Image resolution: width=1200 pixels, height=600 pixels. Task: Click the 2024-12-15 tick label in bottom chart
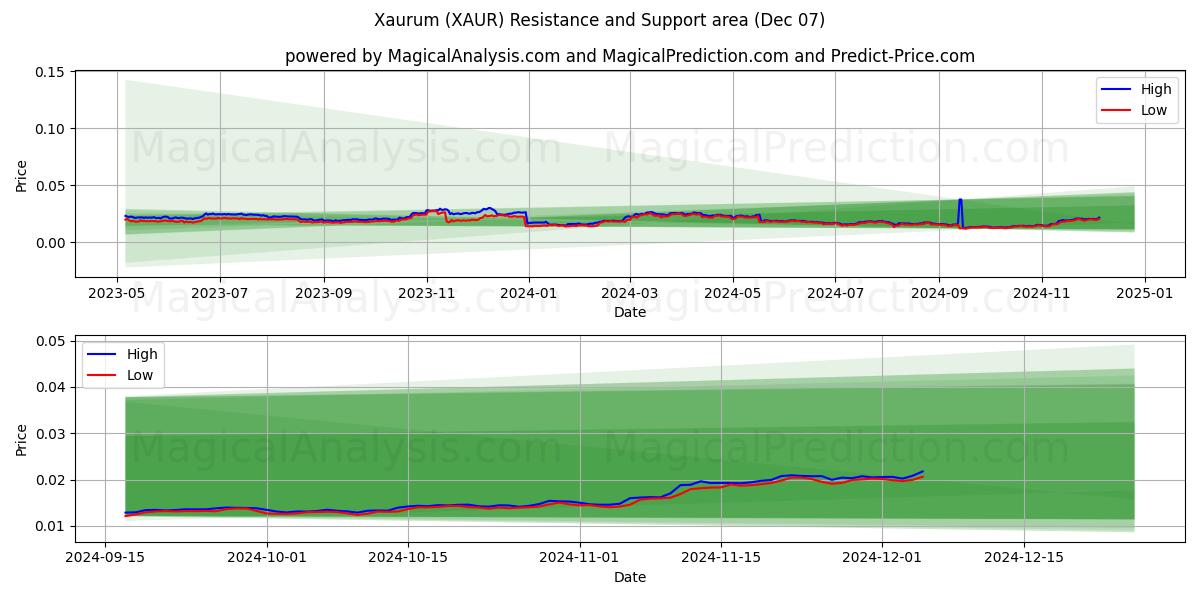tap(1023, 559)
